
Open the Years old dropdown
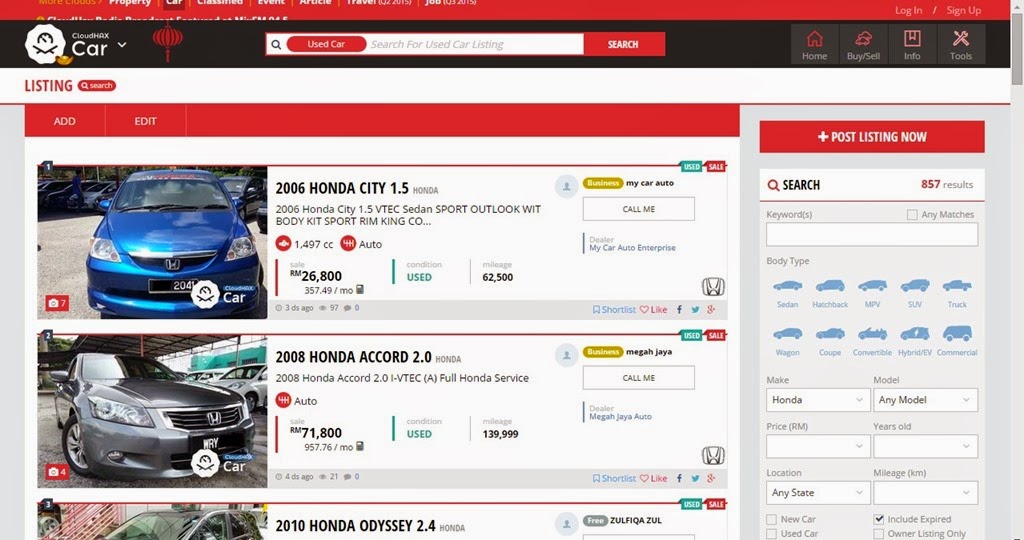(x=925, y=446)
